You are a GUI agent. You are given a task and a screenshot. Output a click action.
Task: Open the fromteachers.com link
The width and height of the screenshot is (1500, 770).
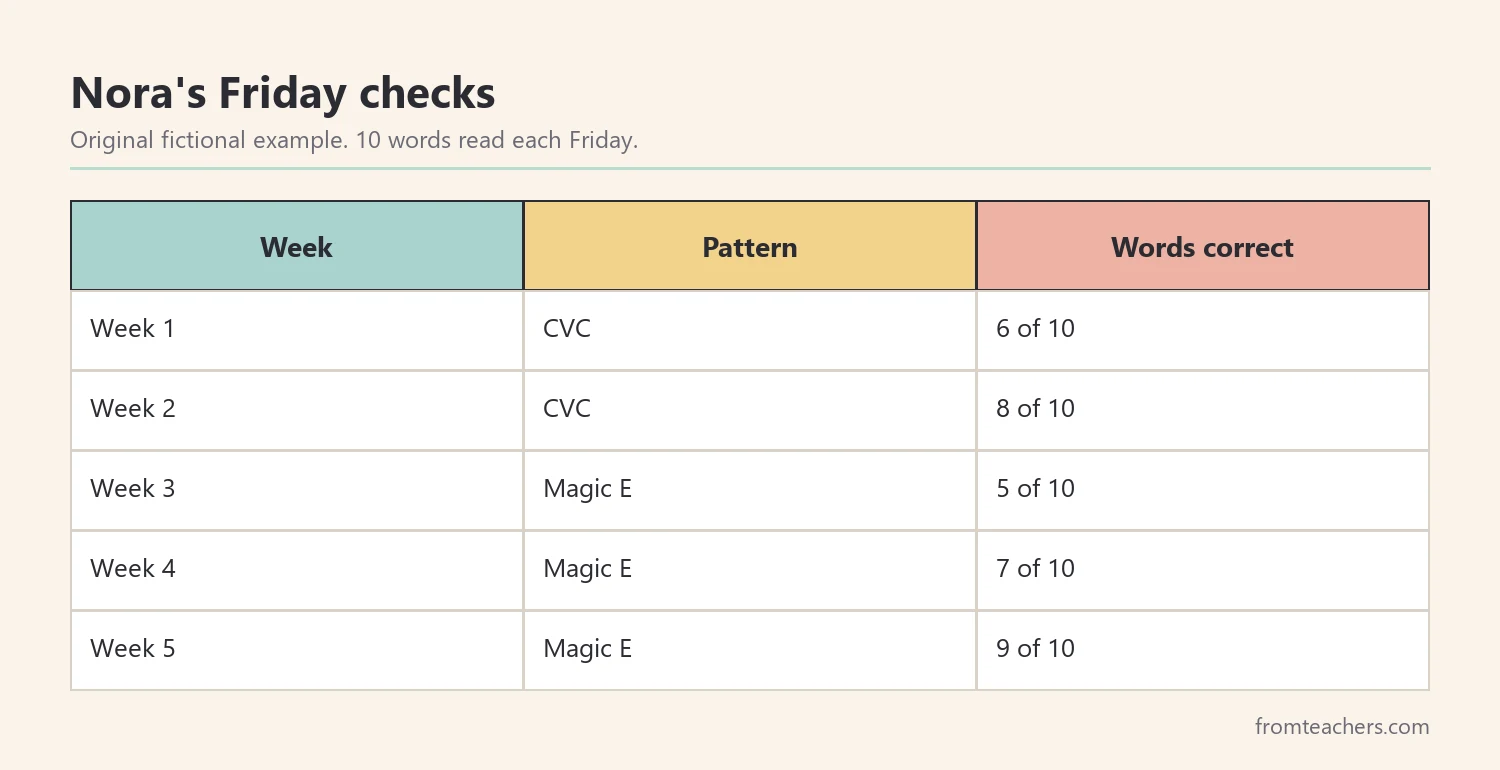[1342, 727]
